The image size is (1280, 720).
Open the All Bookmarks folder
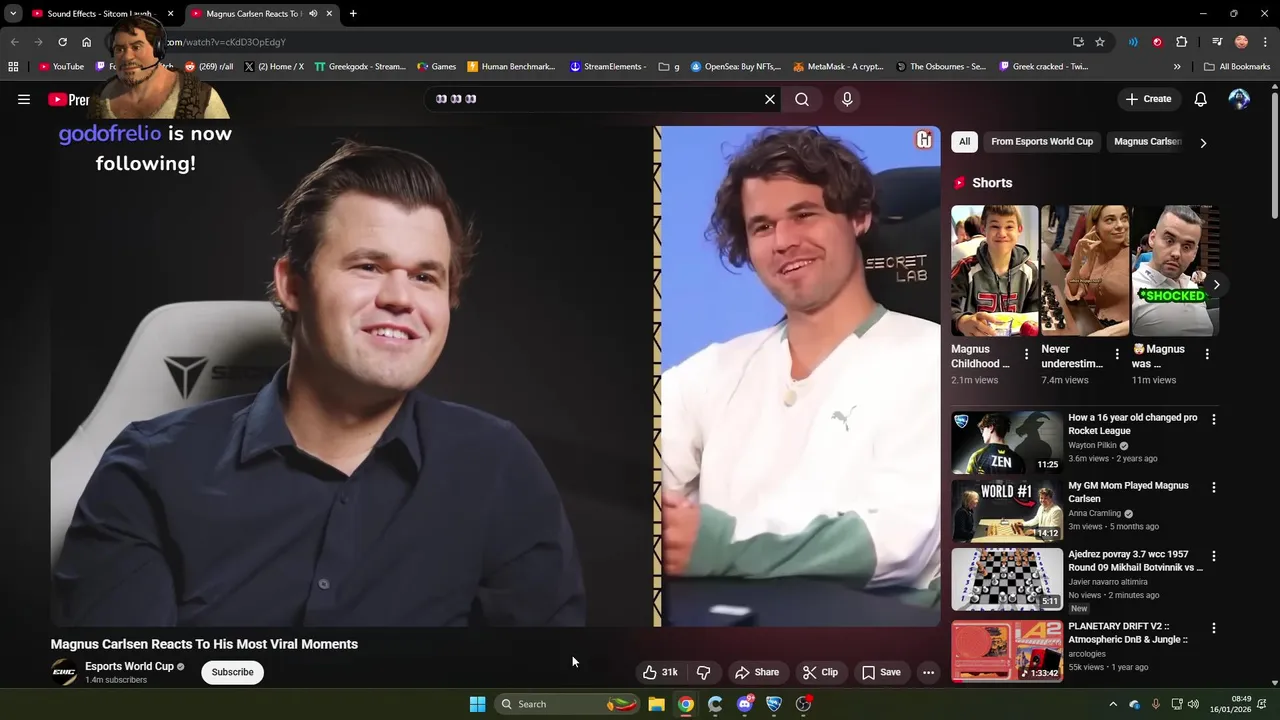(x=1237, y=67)
